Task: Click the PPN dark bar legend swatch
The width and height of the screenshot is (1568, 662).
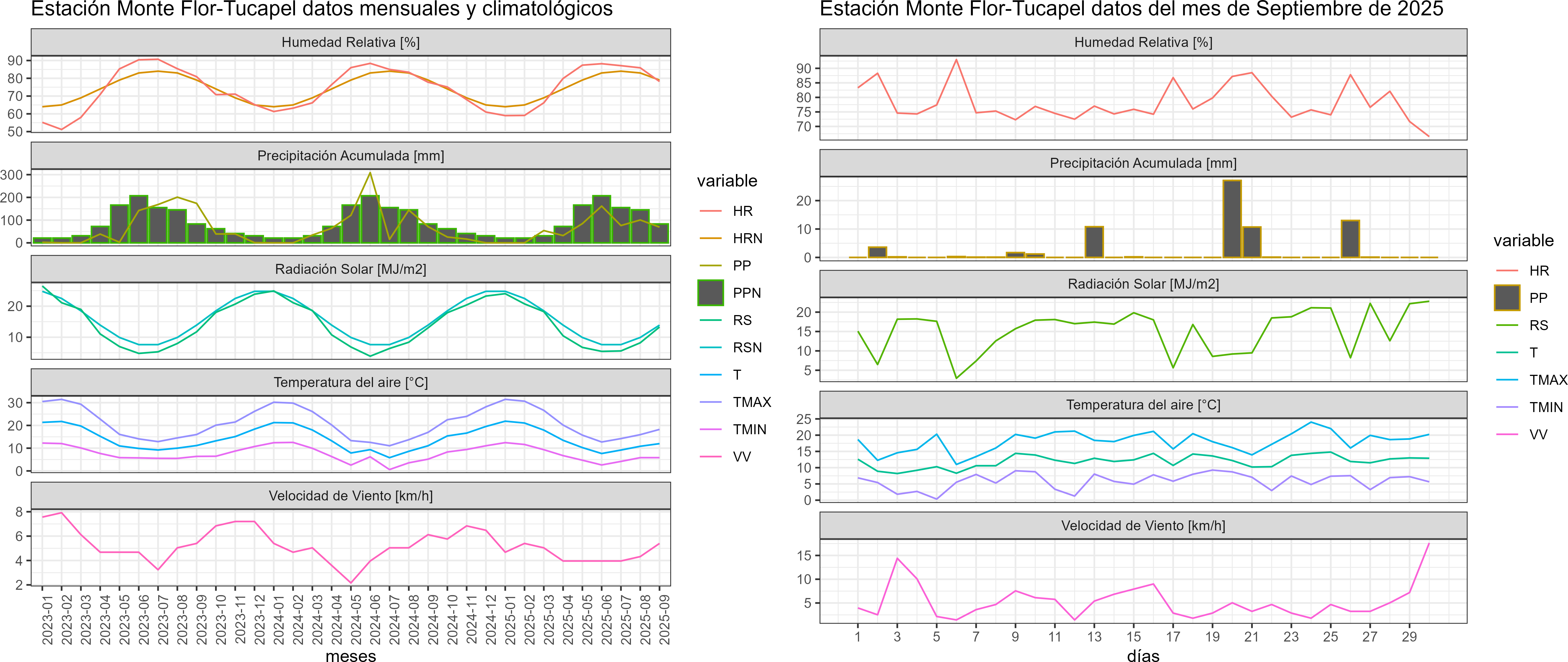Action: tap(710, 293)
